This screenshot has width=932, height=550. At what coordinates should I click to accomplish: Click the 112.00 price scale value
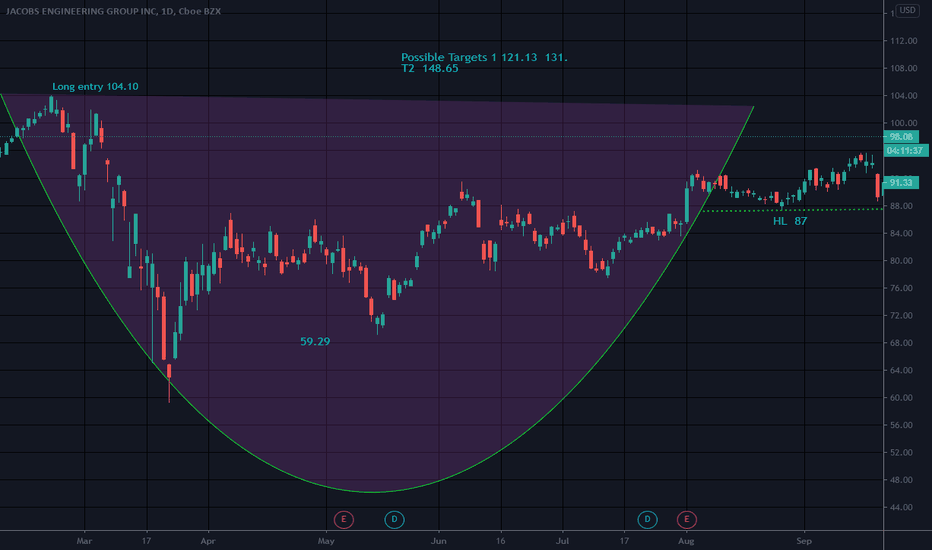click(x=903, y=41)
